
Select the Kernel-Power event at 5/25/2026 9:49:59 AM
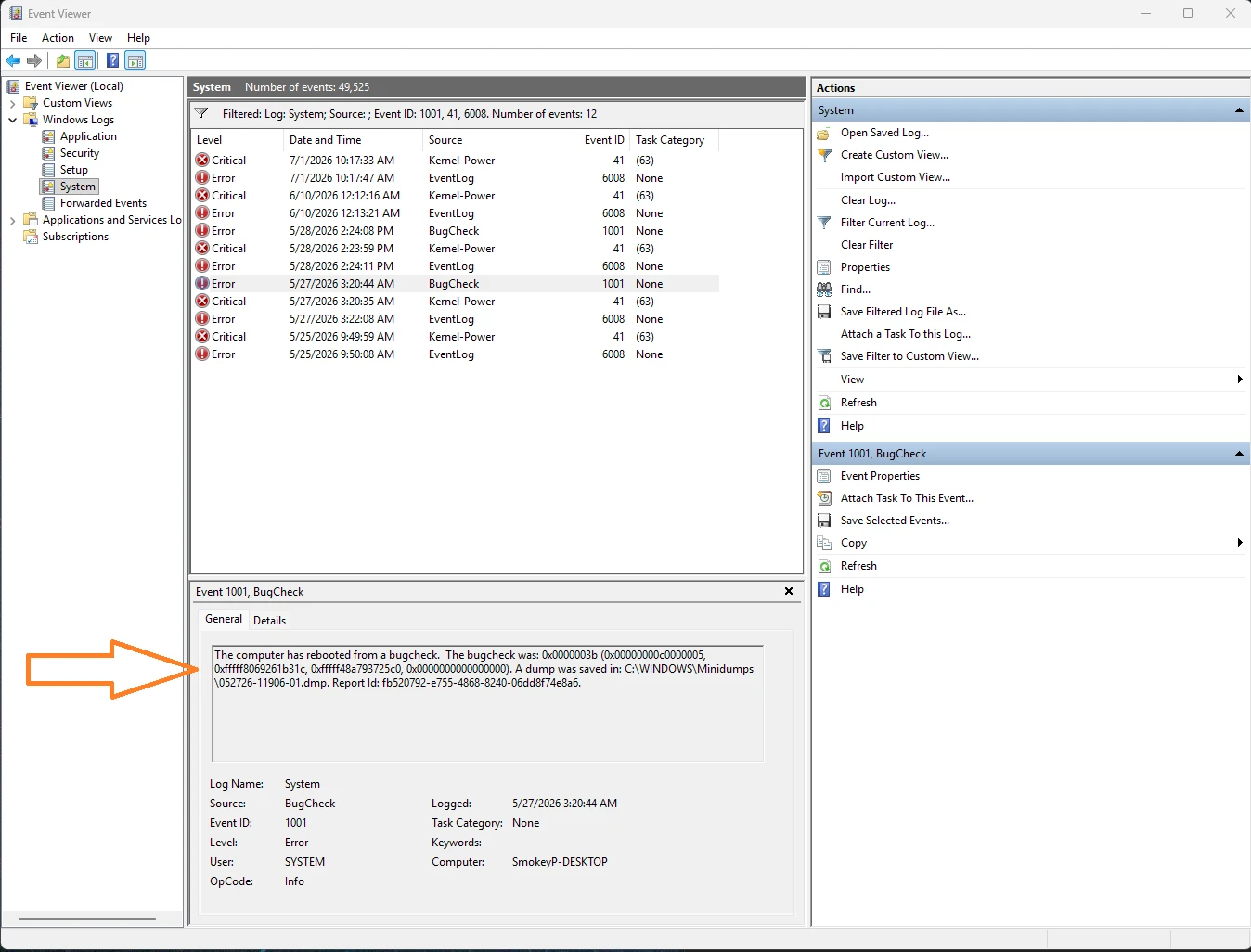455,337
